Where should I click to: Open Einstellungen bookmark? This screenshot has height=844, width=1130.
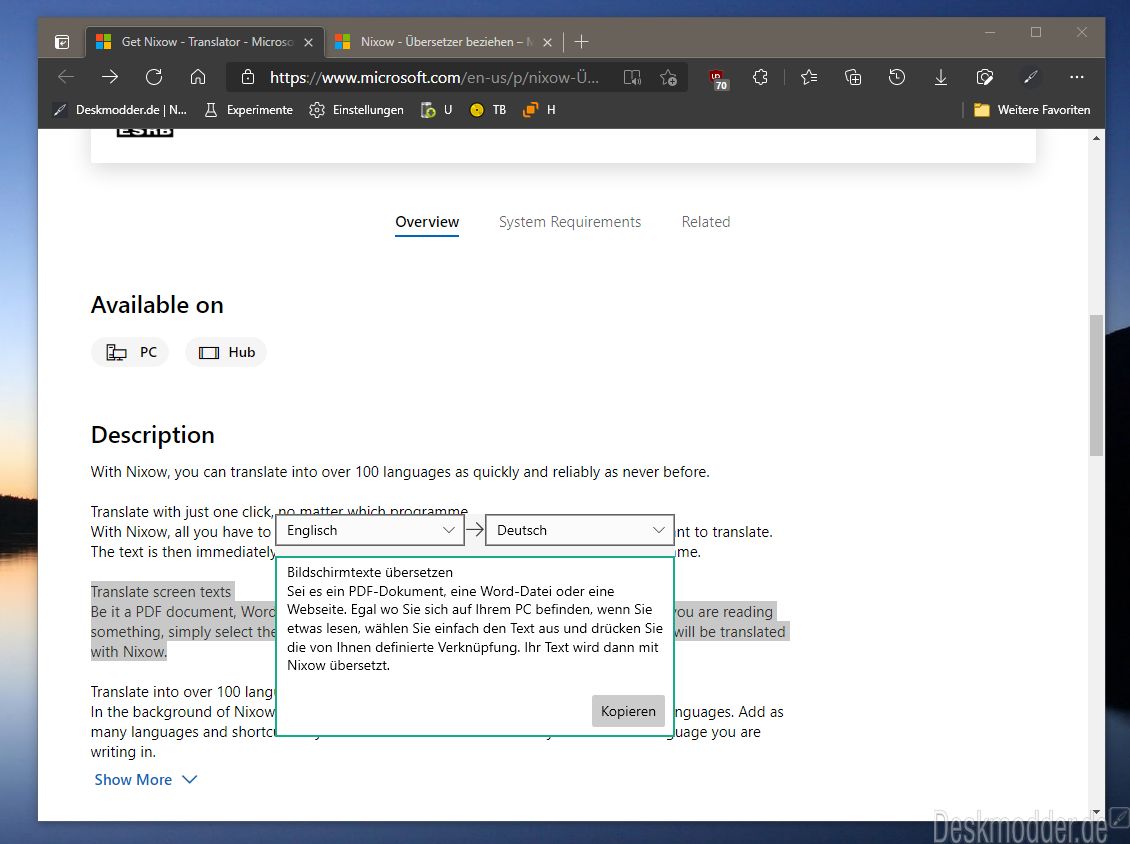pyautogui.click(x=356, y=110)
